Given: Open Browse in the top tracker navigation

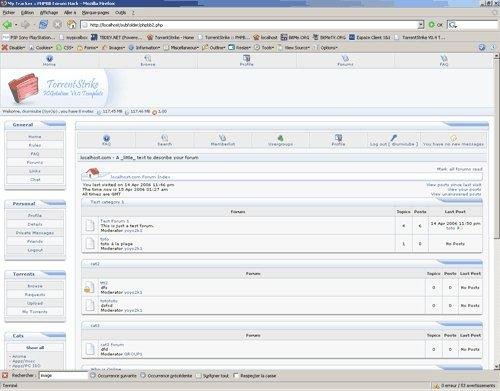Looking at the screenshot, I should (x=148, y=60).
